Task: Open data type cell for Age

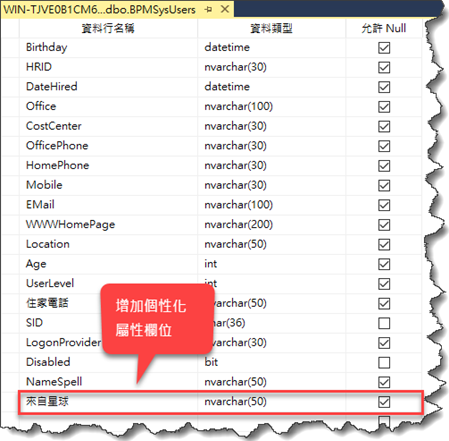Action: click(271, 264)
